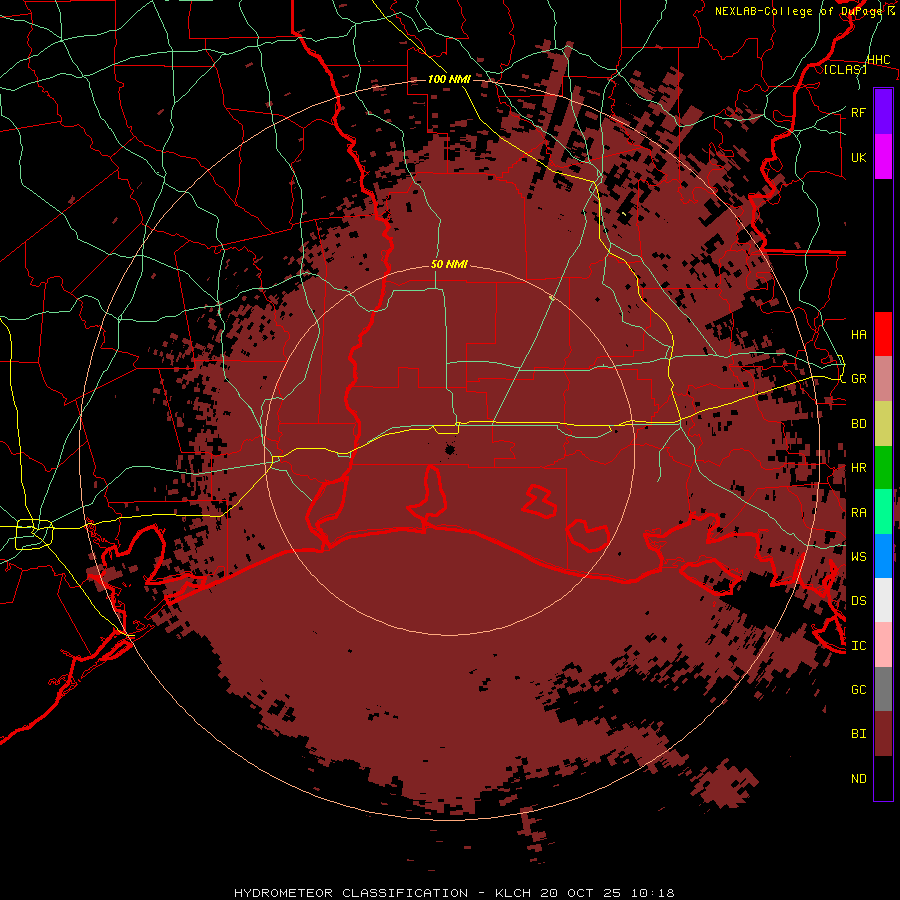Select the ND black legend swatch
This screenshot has height=900, width=900.
pyautogui.click(x=883, y=778)
